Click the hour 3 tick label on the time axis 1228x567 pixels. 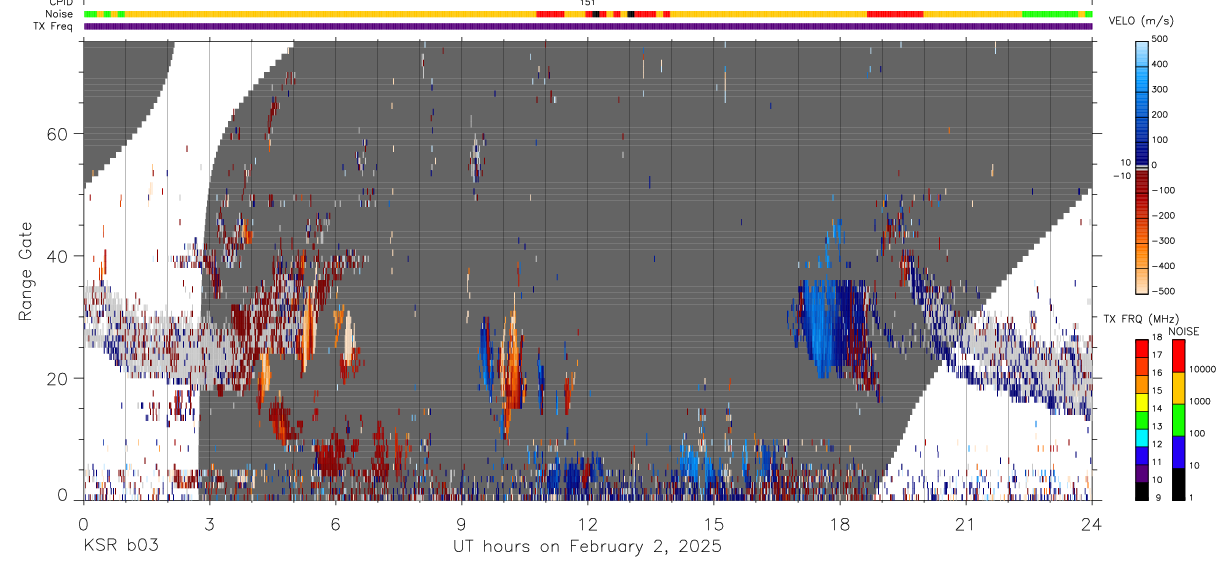pyautogui.click(x=209, y=524)
